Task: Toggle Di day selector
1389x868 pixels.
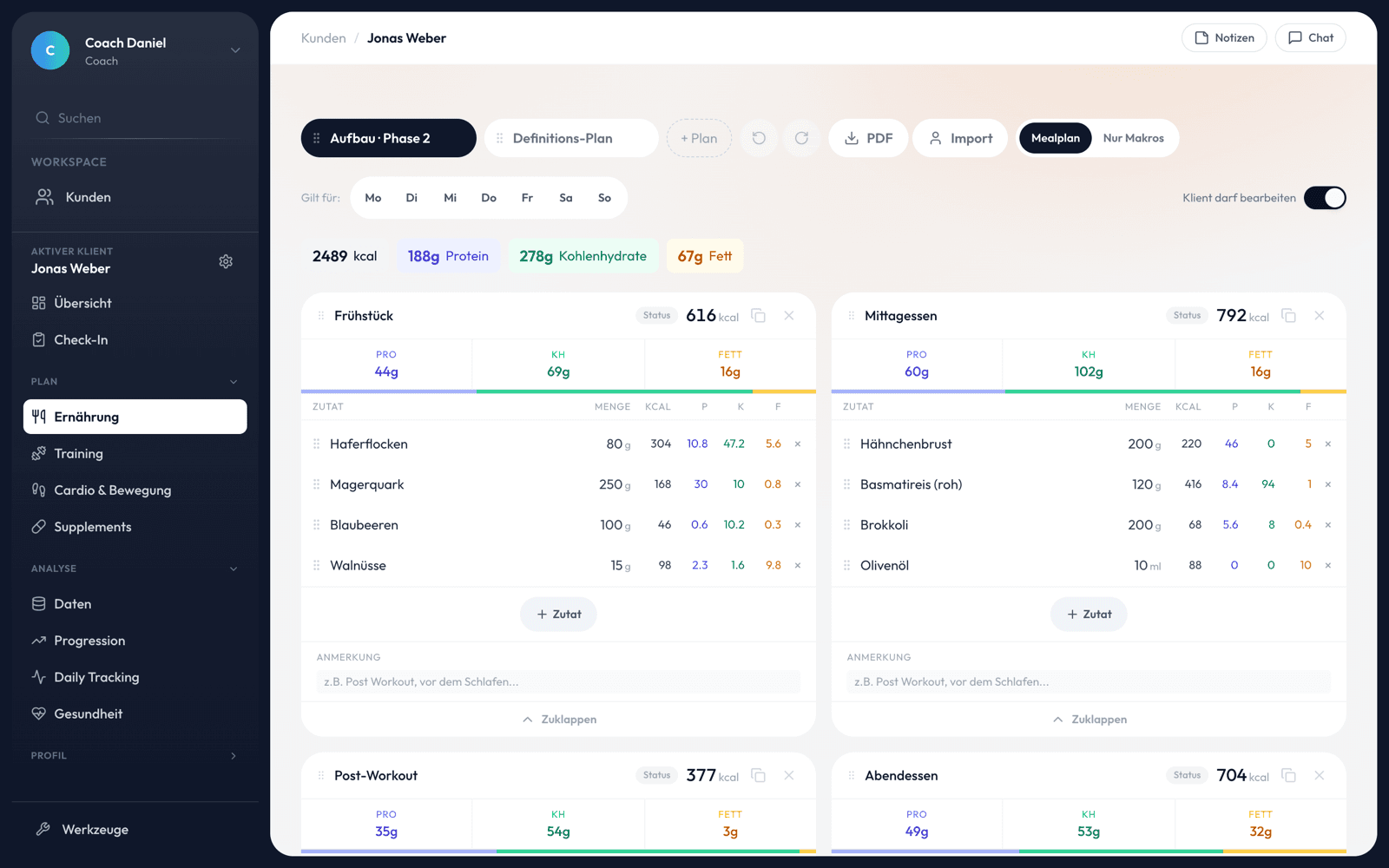Action: (411, 198)
